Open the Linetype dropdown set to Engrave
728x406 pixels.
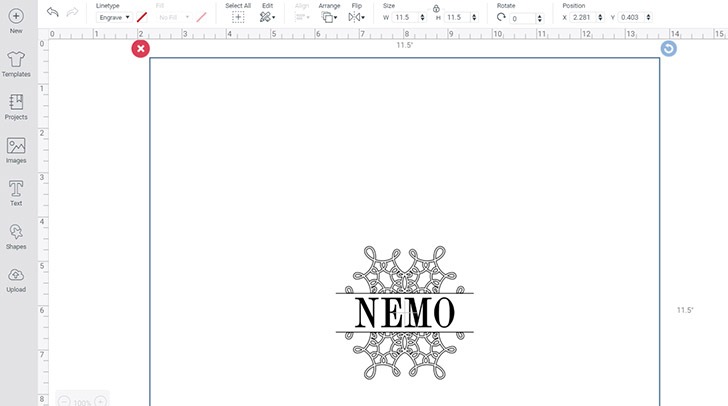[114, 18]
